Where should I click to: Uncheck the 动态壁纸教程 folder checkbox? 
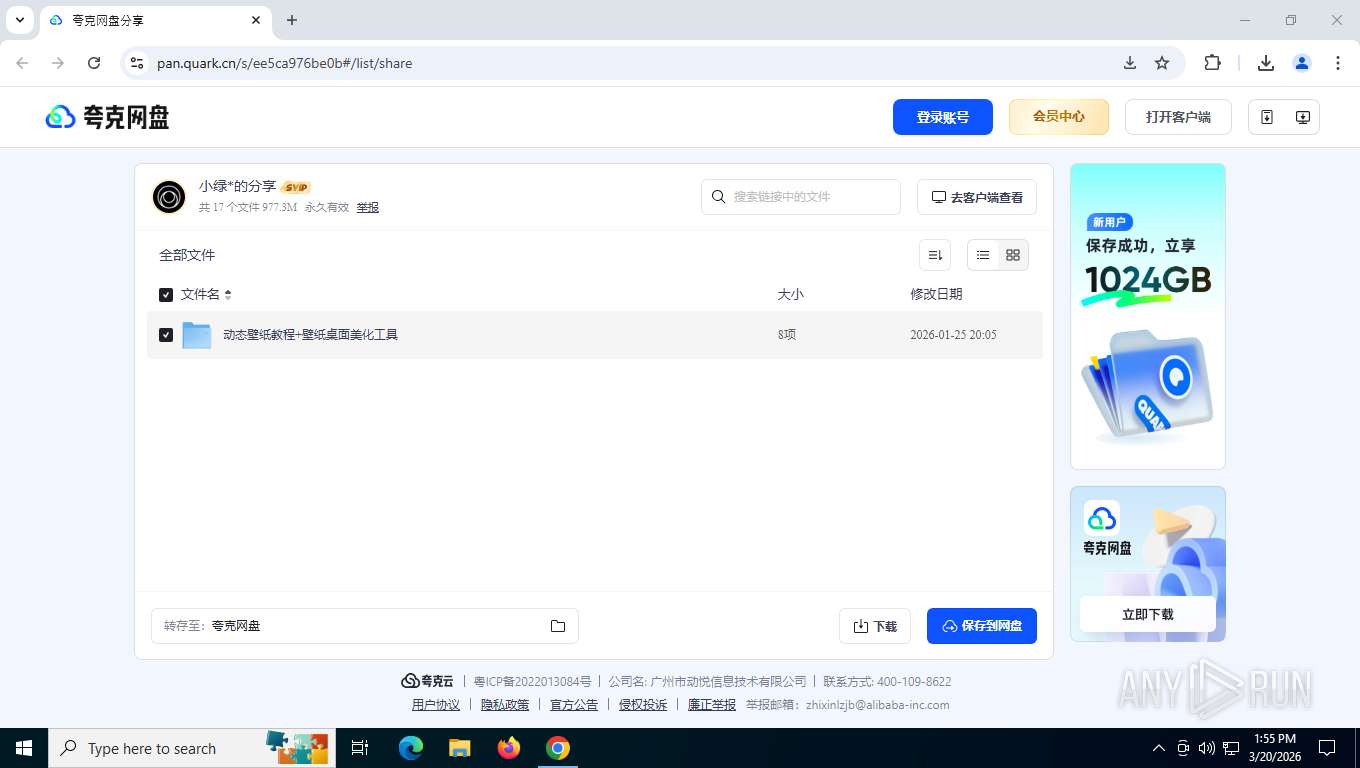pos(166,335)
